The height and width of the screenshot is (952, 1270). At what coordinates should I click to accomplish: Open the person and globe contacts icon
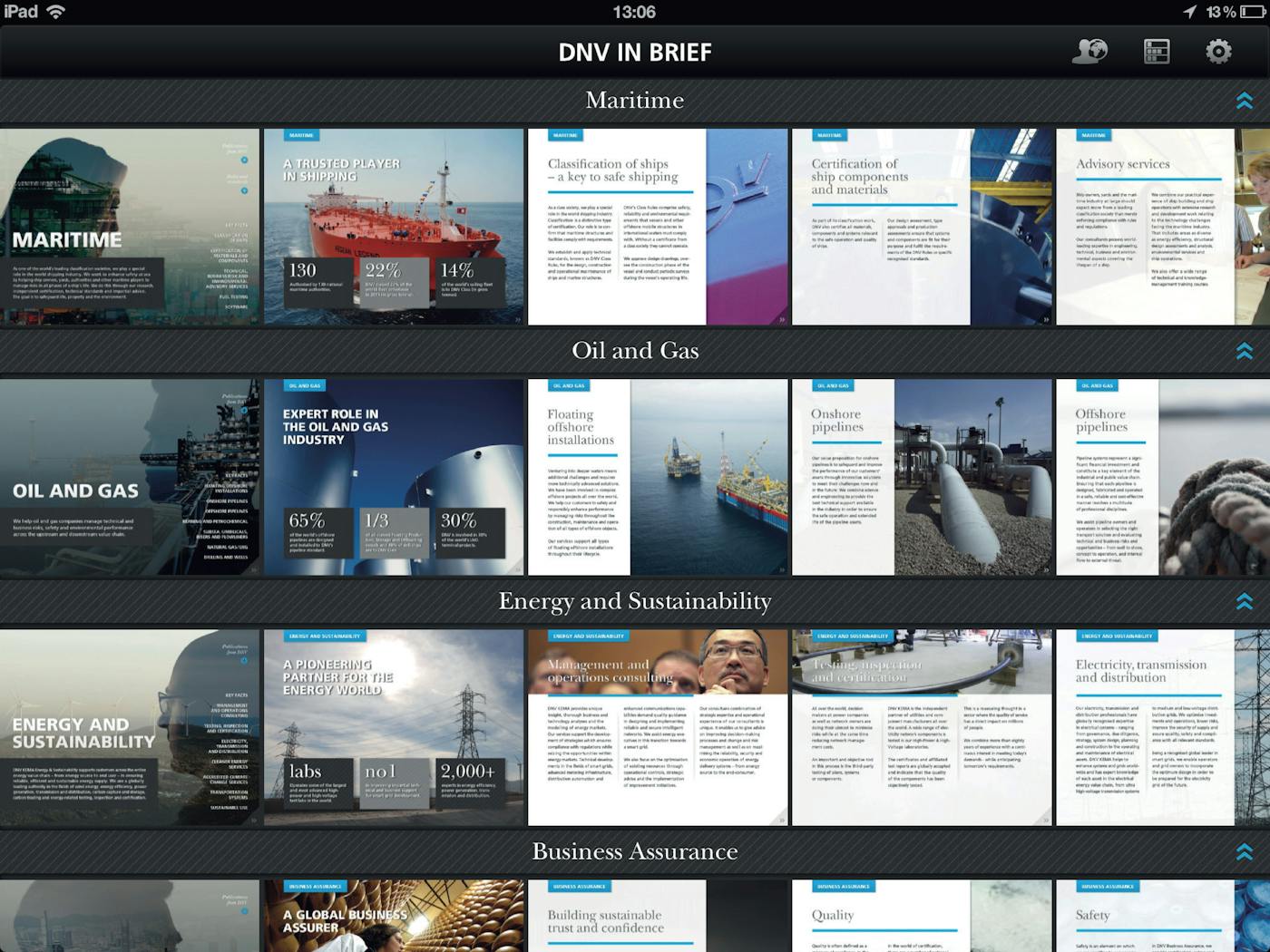1089,51
